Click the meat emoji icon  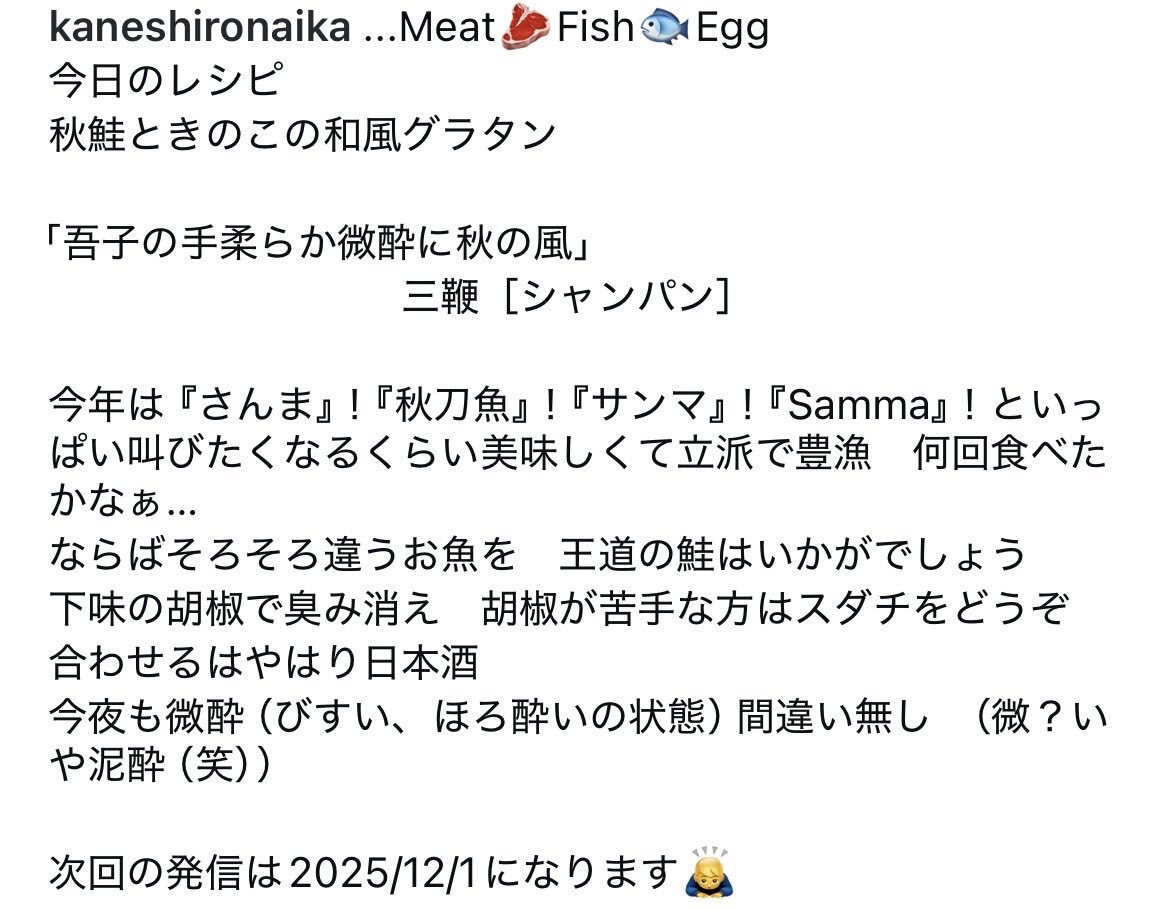523,28
